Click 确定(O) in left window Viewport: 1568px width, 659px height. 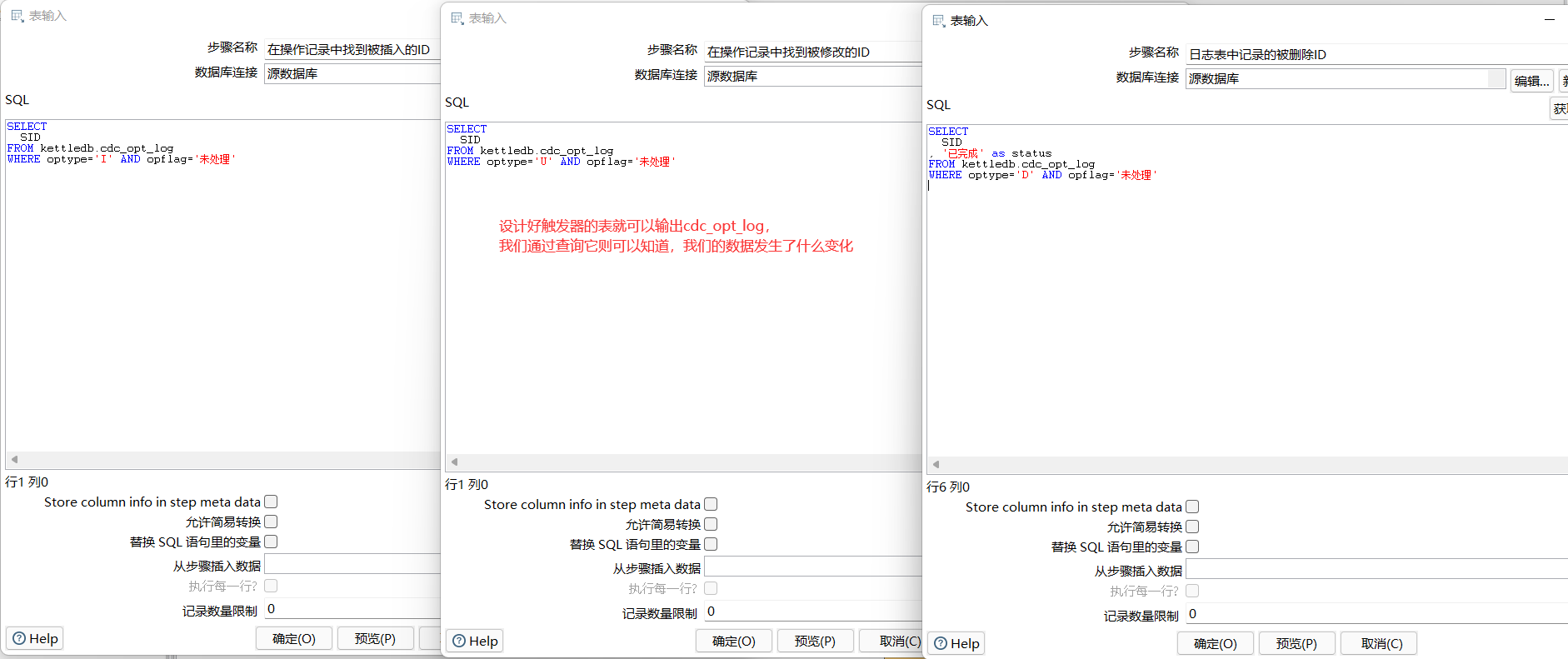[294, 639]
